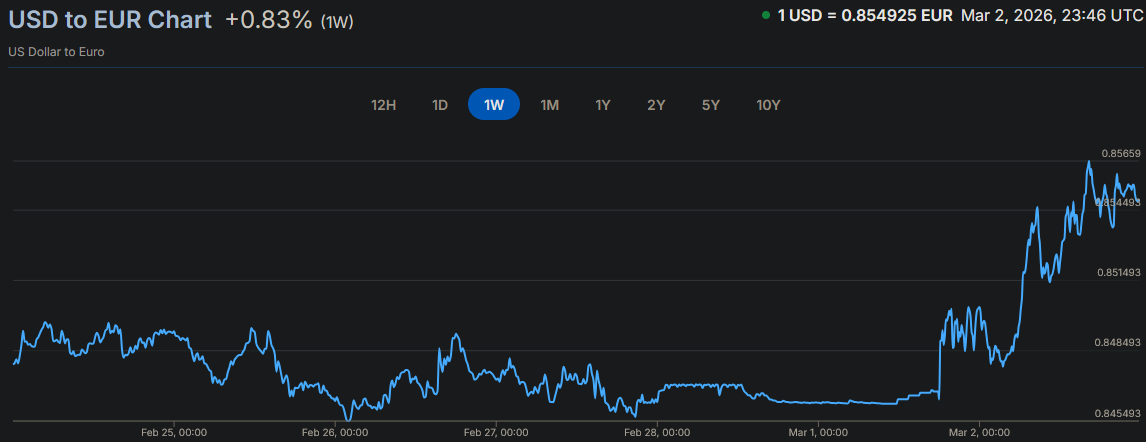
Task: Switch chart to 1M range
Action: pos(549,105)
